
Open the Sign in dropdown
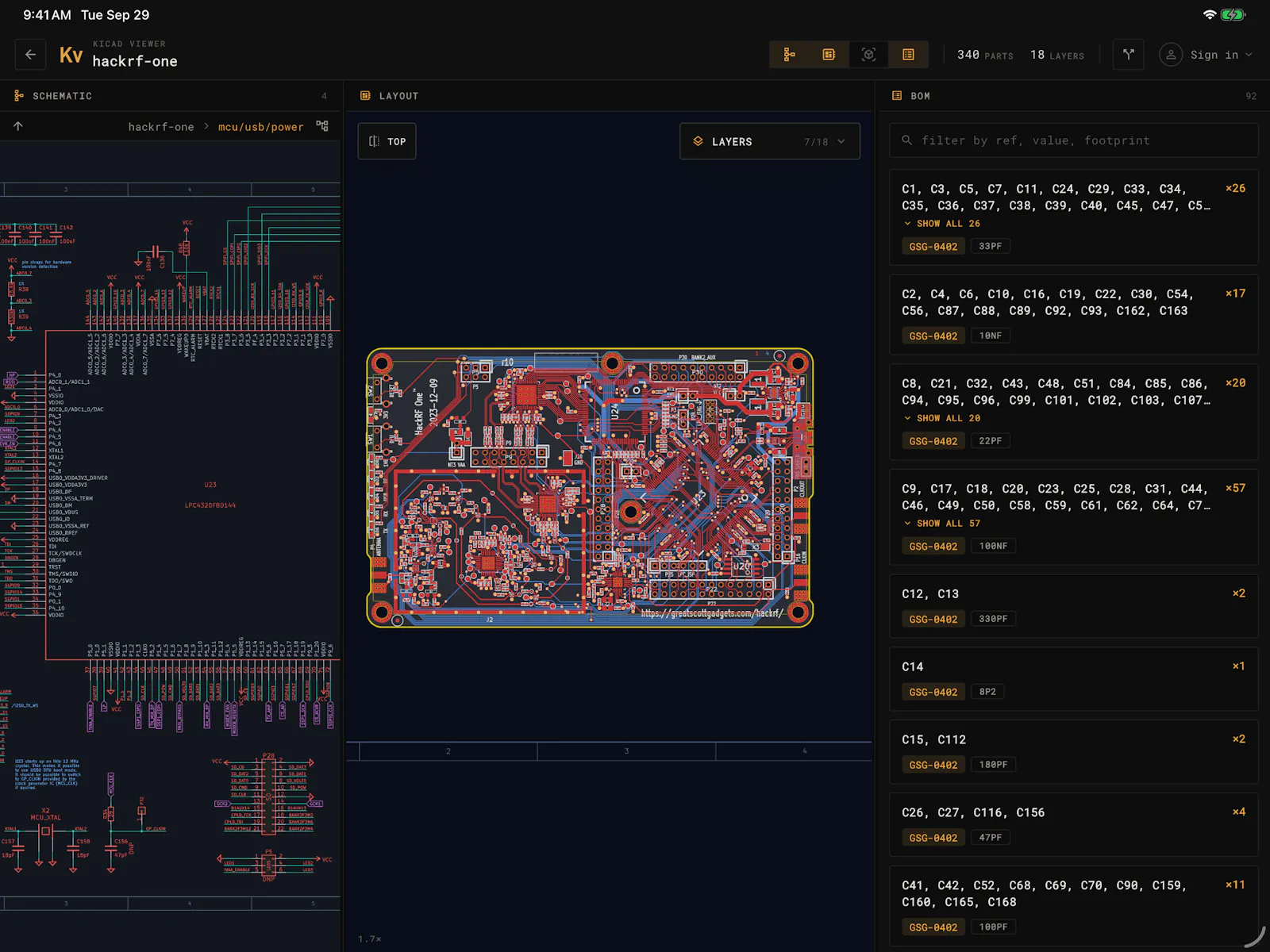point(1206,55)
